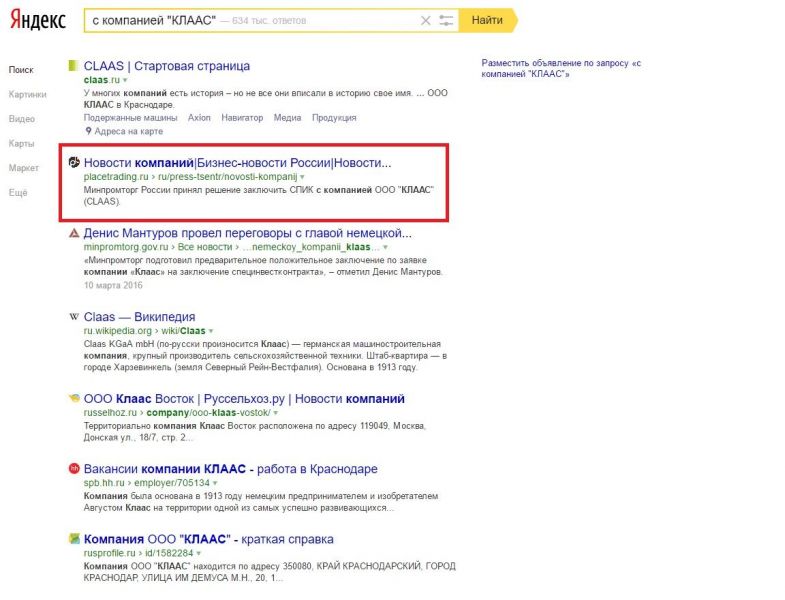Click the Wikipedia favicon beside the Claas result
The image size is (785, 600).
pos(73,317)
